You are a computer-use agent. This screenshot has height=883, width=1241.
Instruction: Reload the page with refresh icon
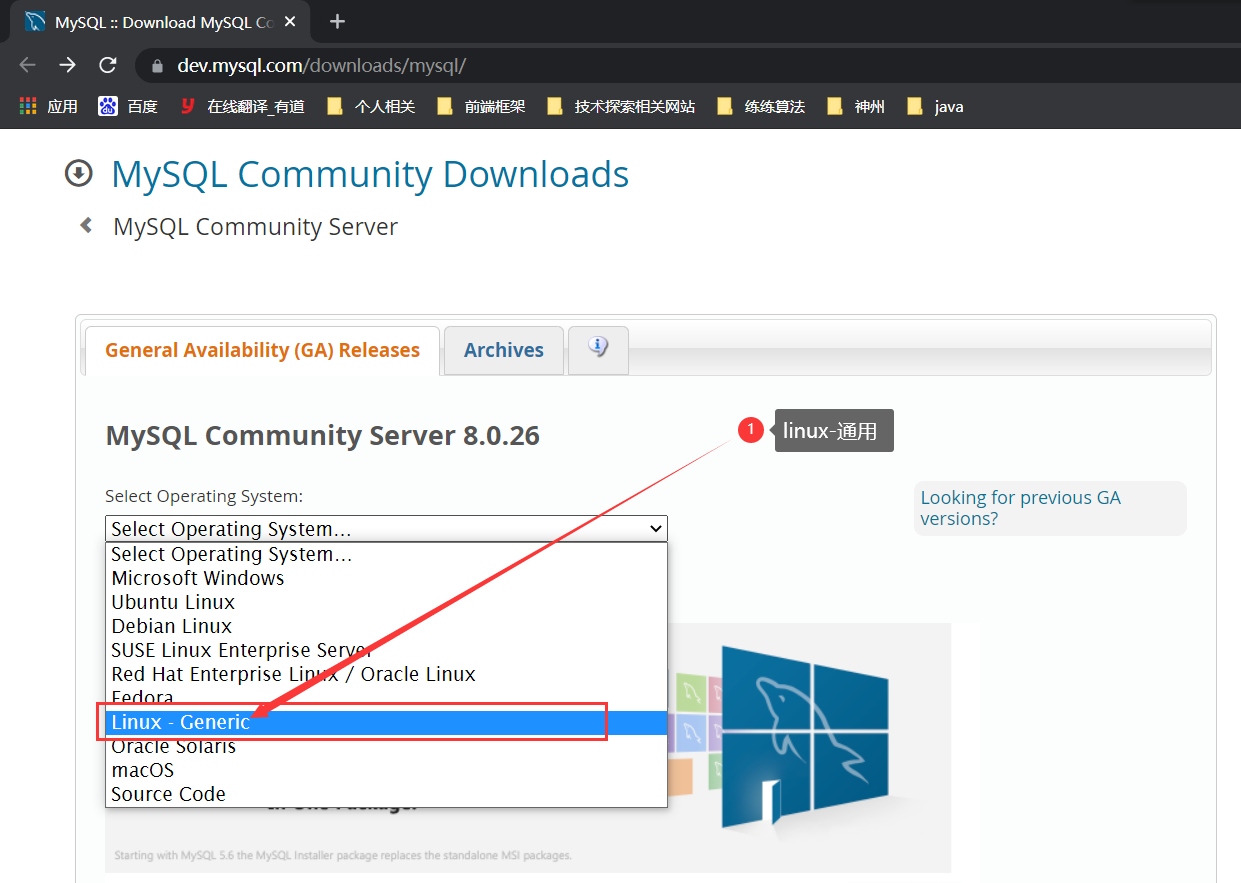[108, 65]
